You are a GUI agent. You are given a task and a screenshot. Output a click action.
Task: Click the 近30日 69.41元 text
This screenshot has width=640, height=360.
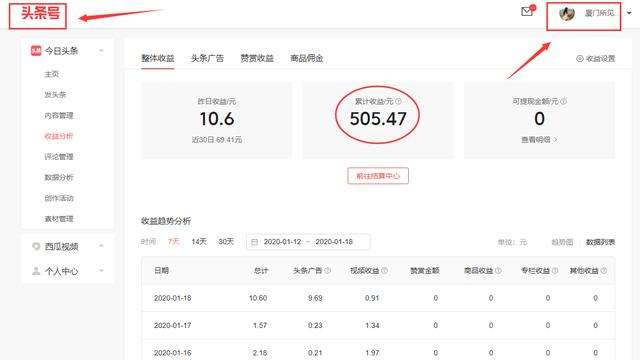coord(217,140)
